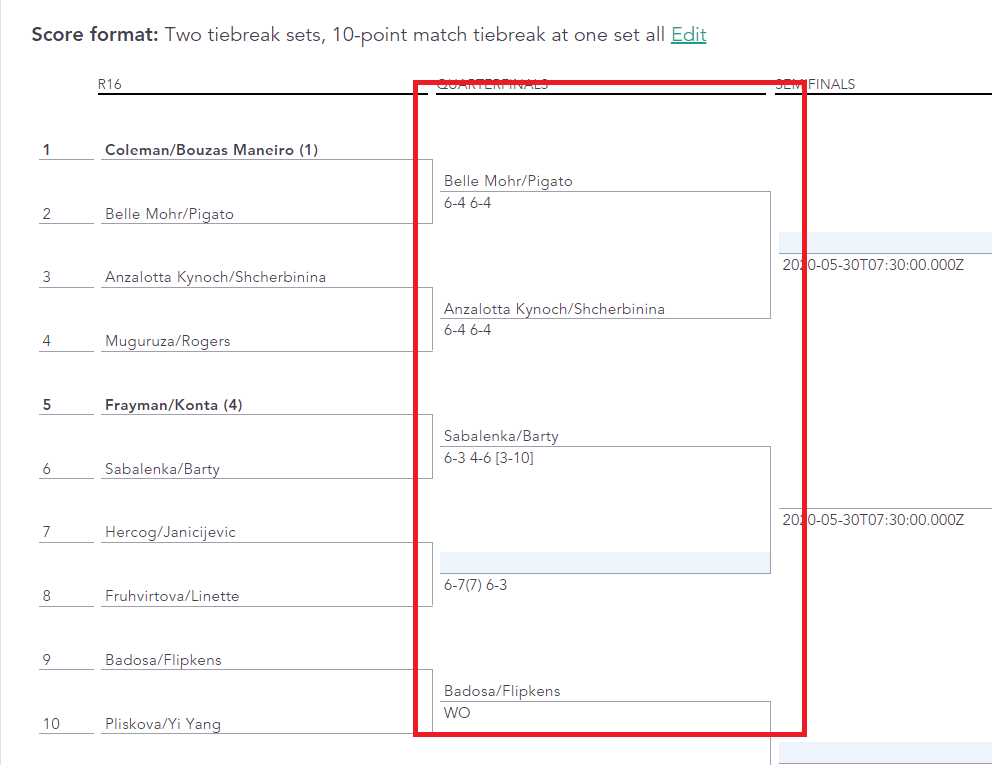The width and height of the screenshot is (992, 765).
Task: Click the 6-7(7) 6-3 score entry
Action: coord(475,585)
